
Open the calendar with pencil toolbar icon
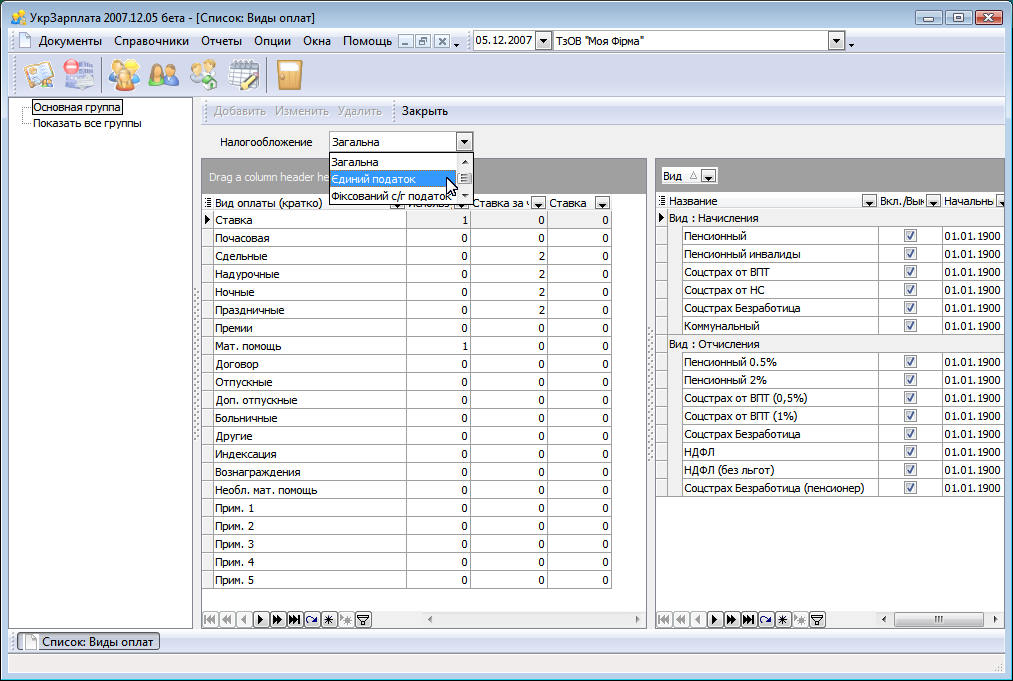[x=244, y=75]
